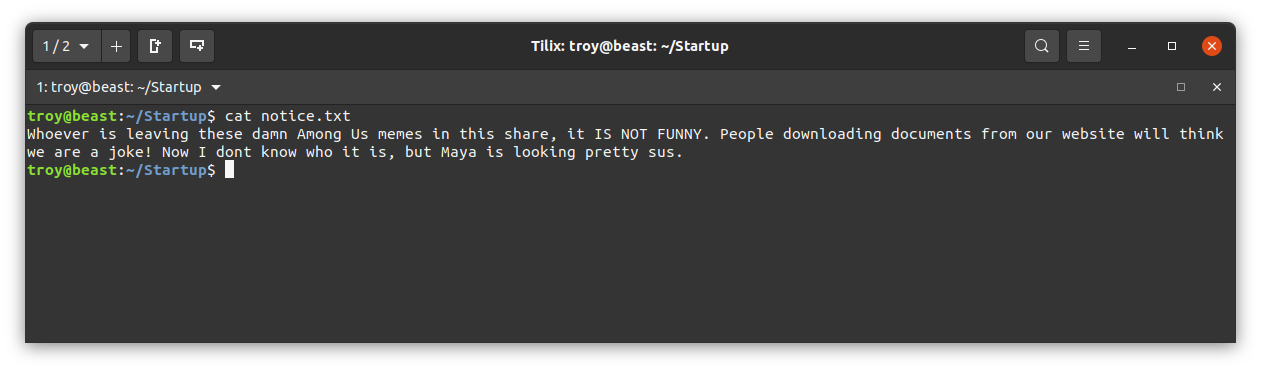This screenshot has width=1261, height=371.
Task: Open the Tilix hamburger menu
Action: [x=1084, y=46]
